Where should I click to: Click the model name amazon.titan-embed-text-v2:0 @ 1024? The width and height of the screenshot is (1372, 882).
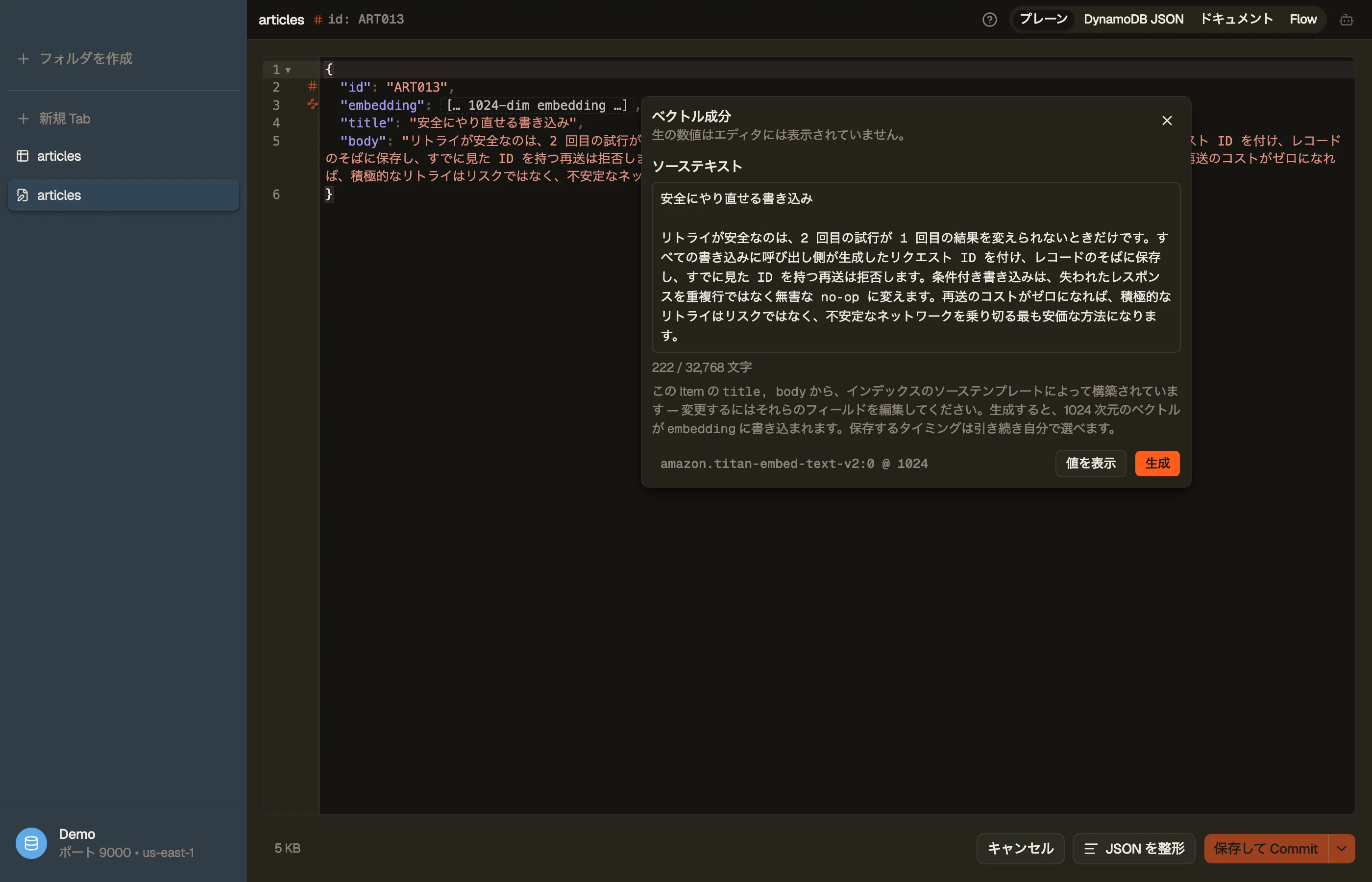tap(794, 464)
